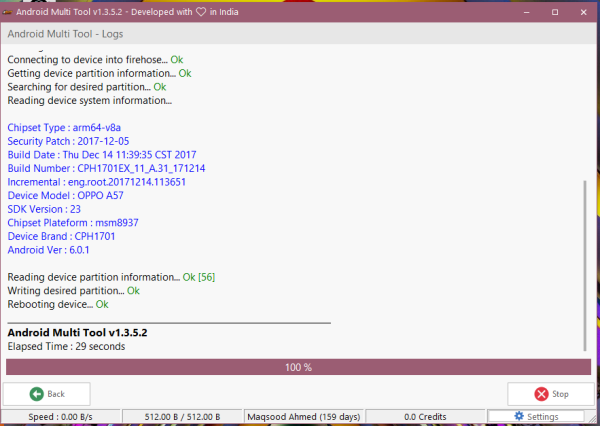Click the Speed : 0.00 B/s status entry
This screenshot has height=426, width=600.
tap(60, 417)
